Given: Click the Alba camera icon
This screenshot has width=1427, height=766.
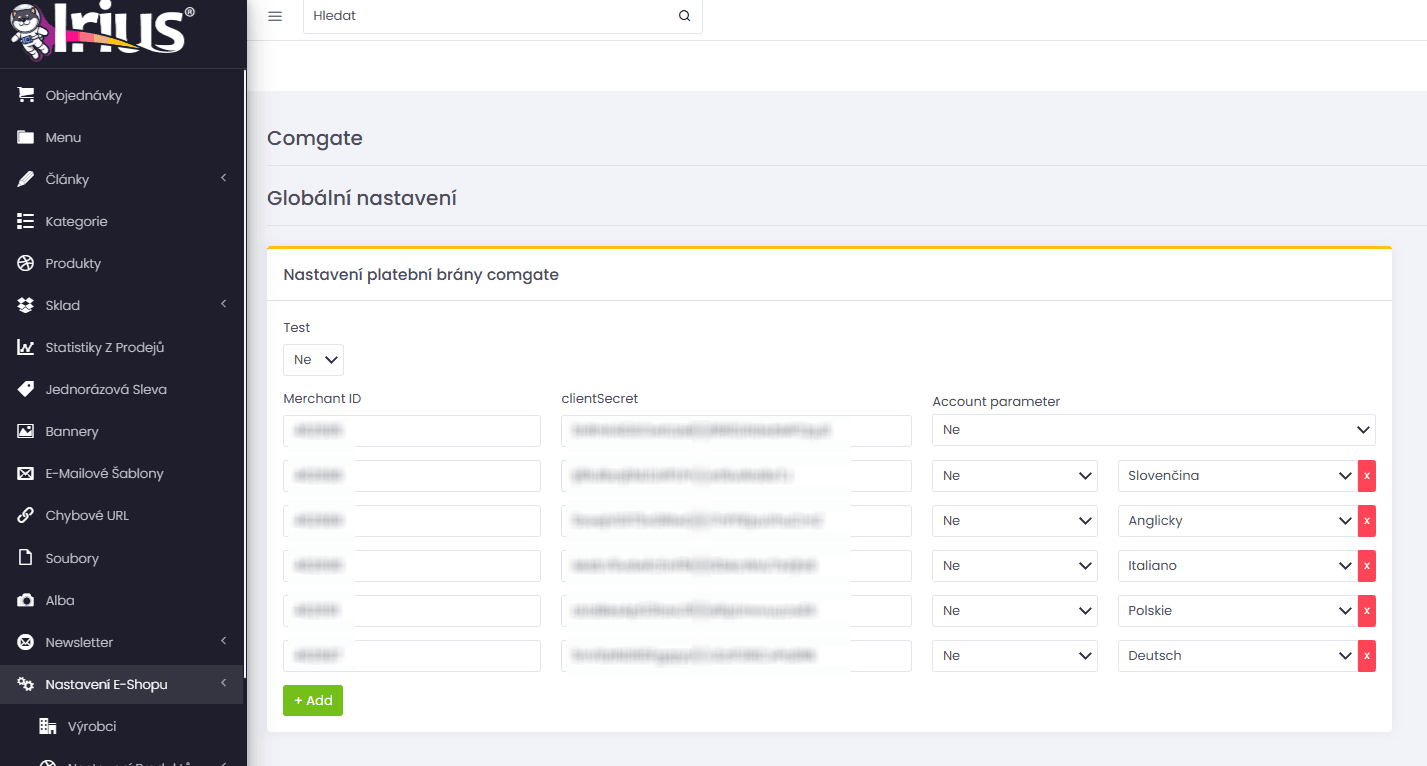Looking at the screenshot, I should click(x=26, y=600).
